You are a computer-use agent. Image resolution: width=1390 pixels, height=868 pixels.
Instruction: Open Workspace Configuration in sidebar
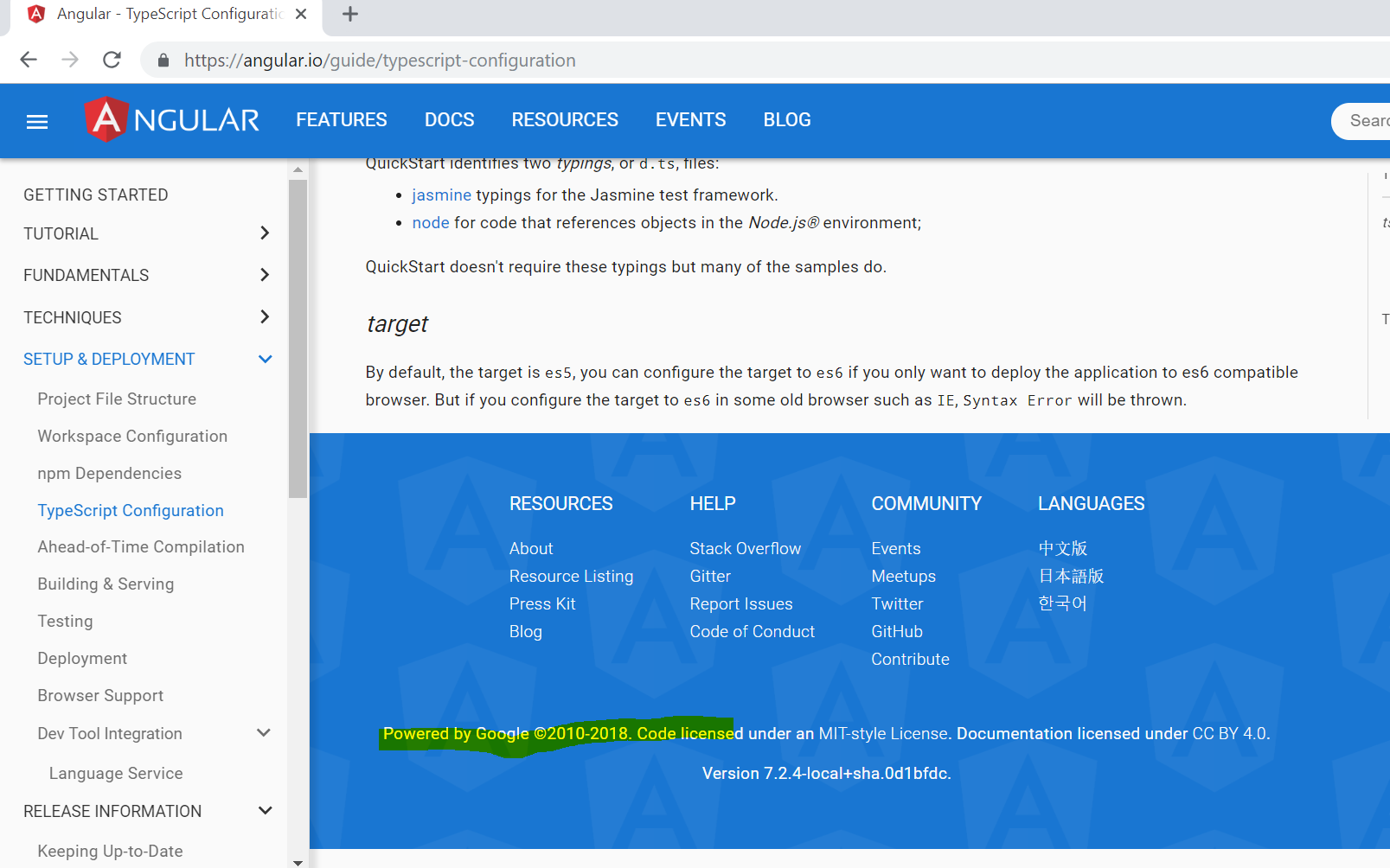coord(132,437)
